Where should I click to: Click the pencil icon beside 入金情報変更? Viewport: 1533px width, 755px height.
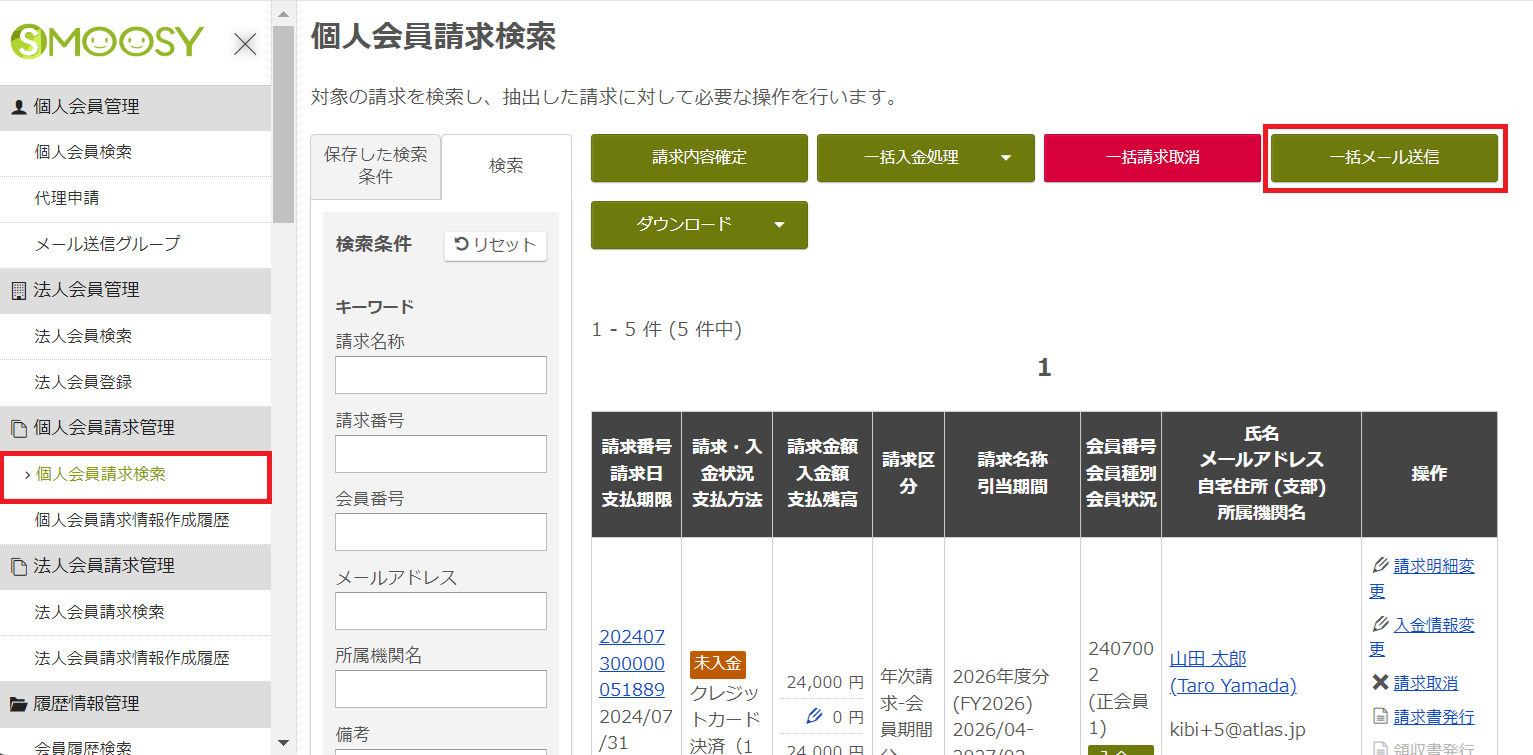click(1379, 623)
